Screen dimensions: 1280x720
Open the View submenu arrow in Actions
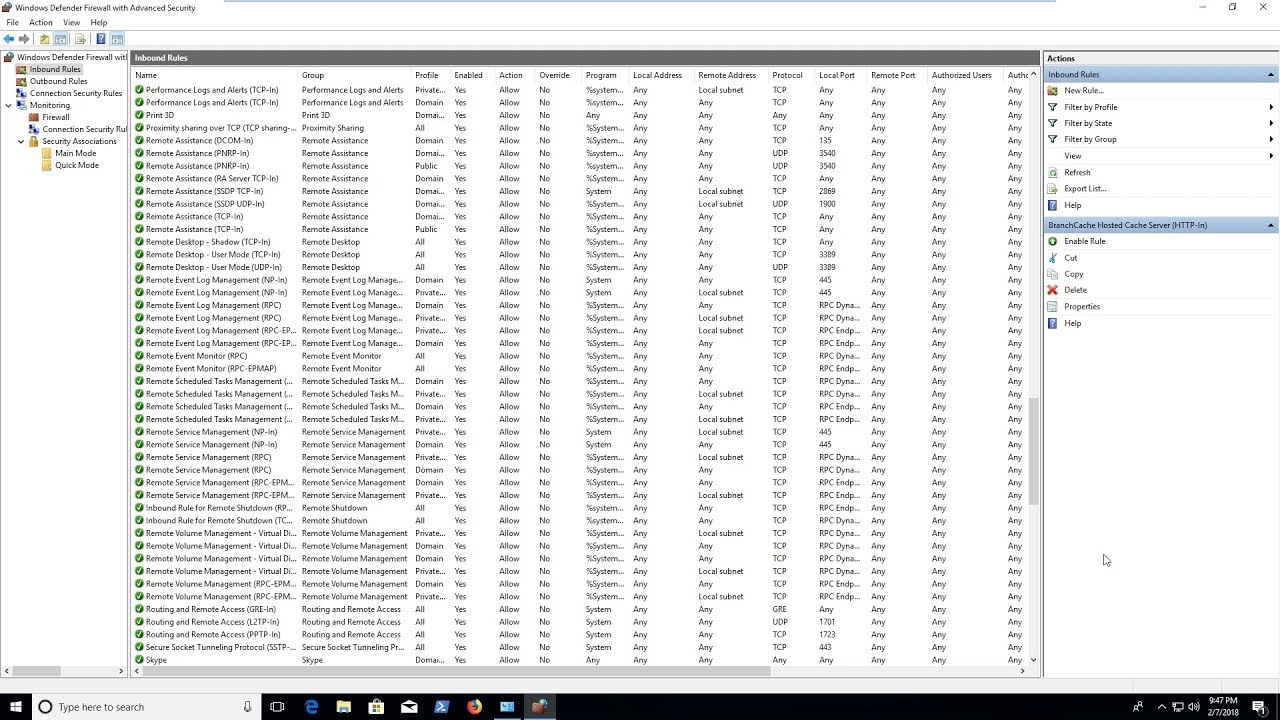(1271, 156)
